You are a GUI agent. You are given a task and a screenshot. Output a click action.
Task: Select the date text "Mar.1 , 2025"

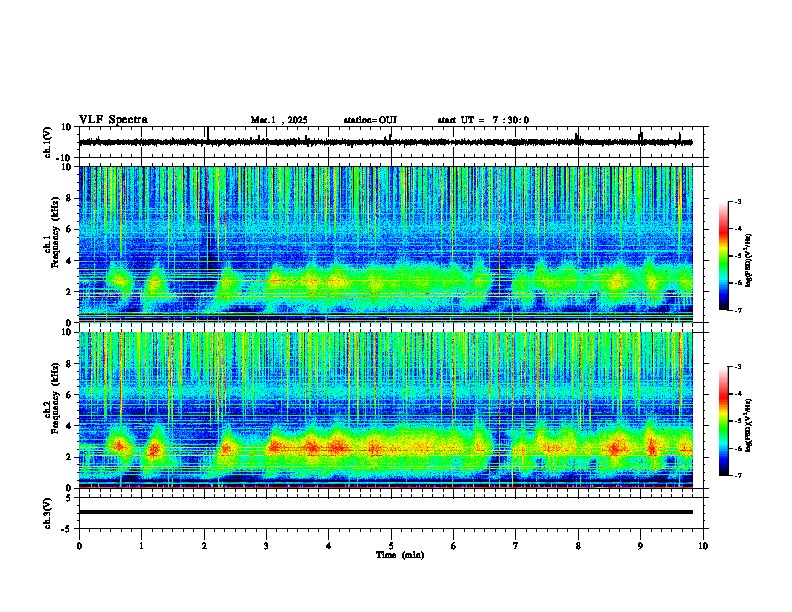(x=279, y=120)
